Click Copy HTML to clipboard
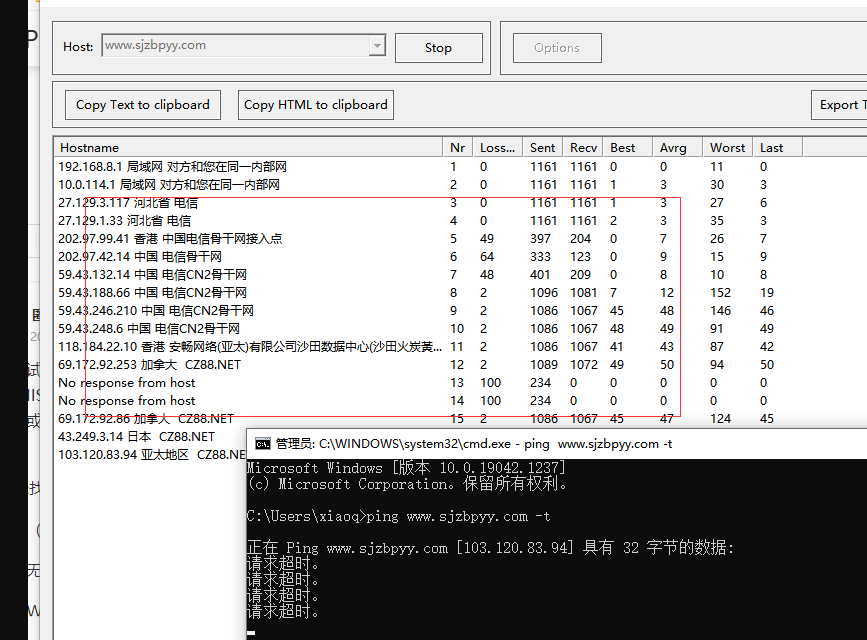The height and width of the screenshot is (640, 867). [316, 105]
